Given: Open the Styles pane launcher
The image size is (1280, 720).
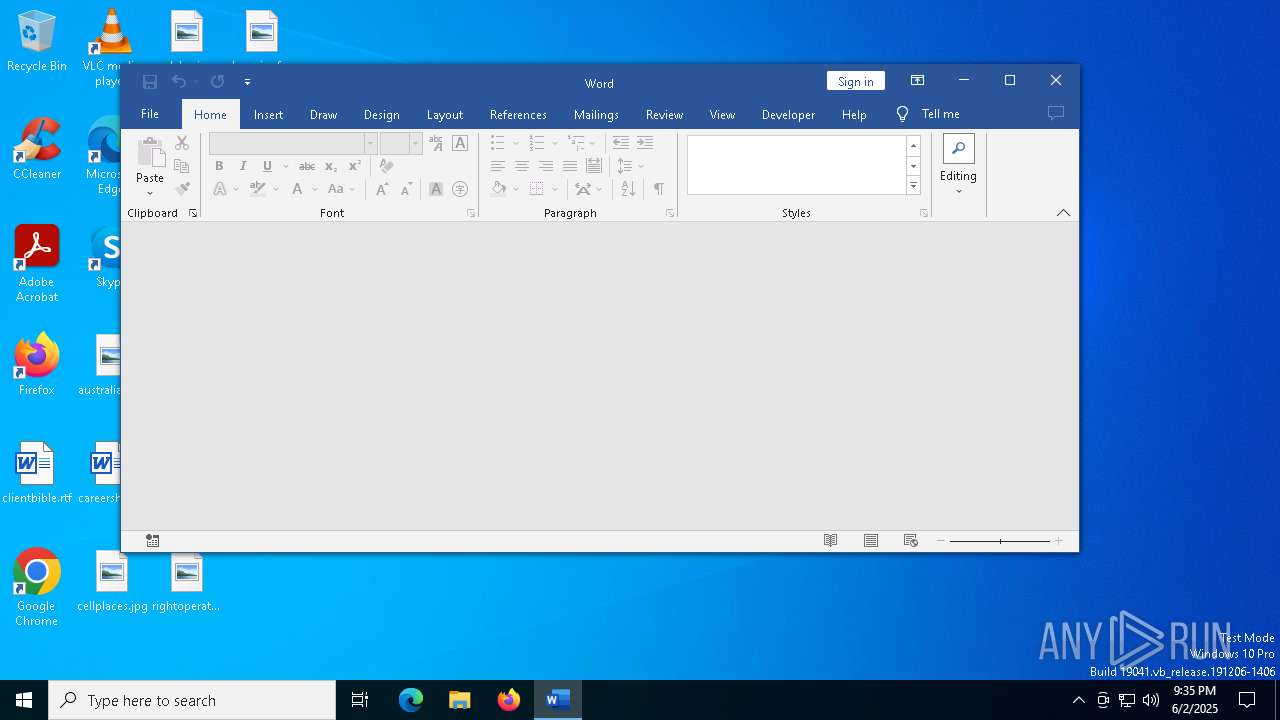Looking at the screenshot, I should click(x=923, y=213).
